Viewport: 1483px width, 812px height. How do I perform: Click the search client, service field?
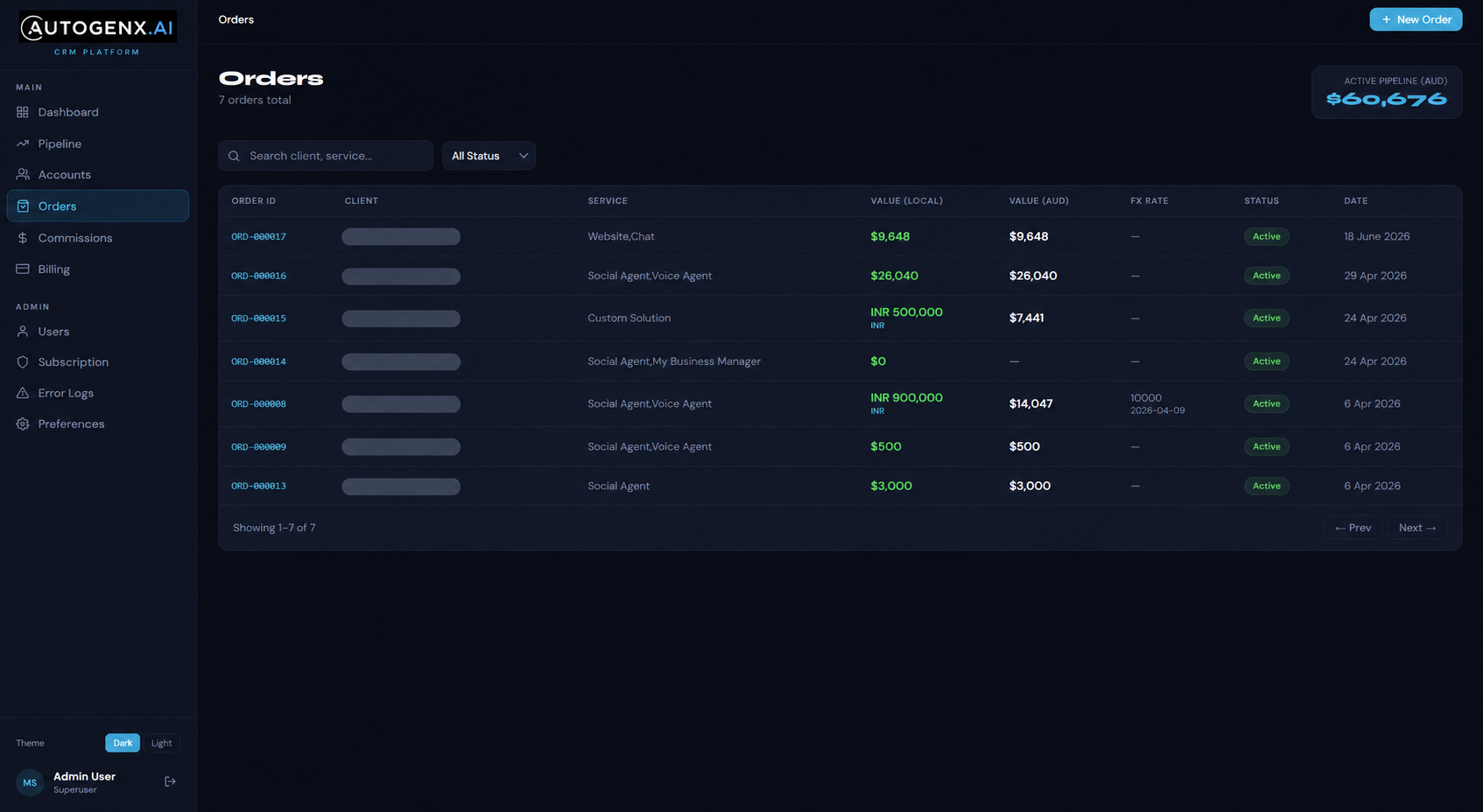(x=326, y=156)
